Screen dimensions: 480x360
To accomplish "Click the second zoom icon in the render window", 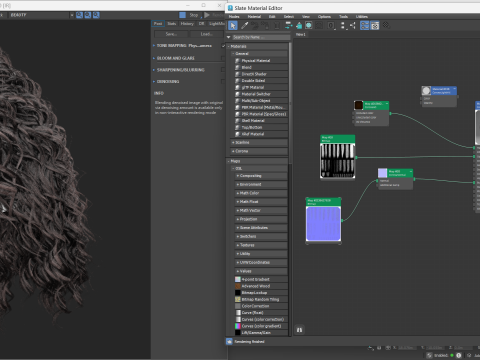I will tap(88, 15).
